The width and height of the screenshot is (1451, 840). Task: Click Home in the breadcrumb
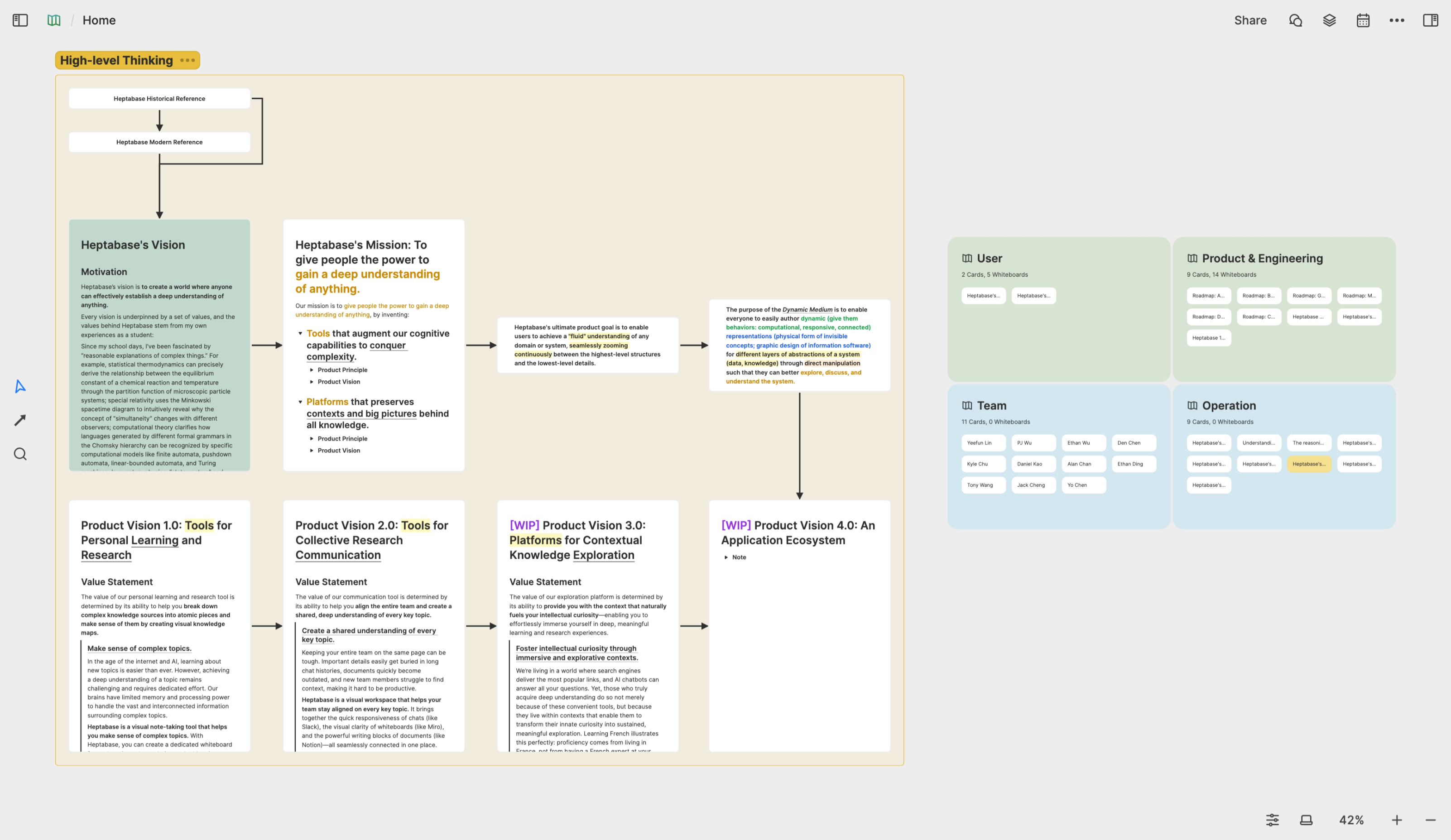tap(99, 20)
